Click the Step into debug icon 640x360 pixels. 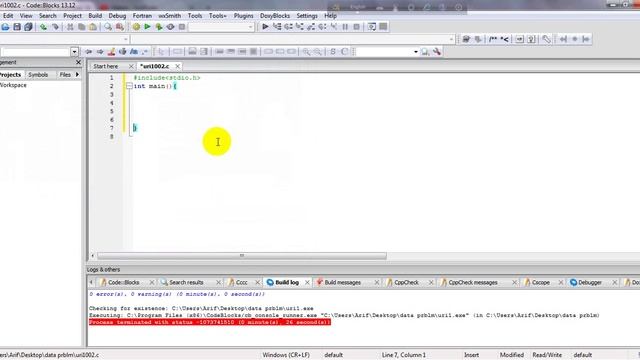300,27
